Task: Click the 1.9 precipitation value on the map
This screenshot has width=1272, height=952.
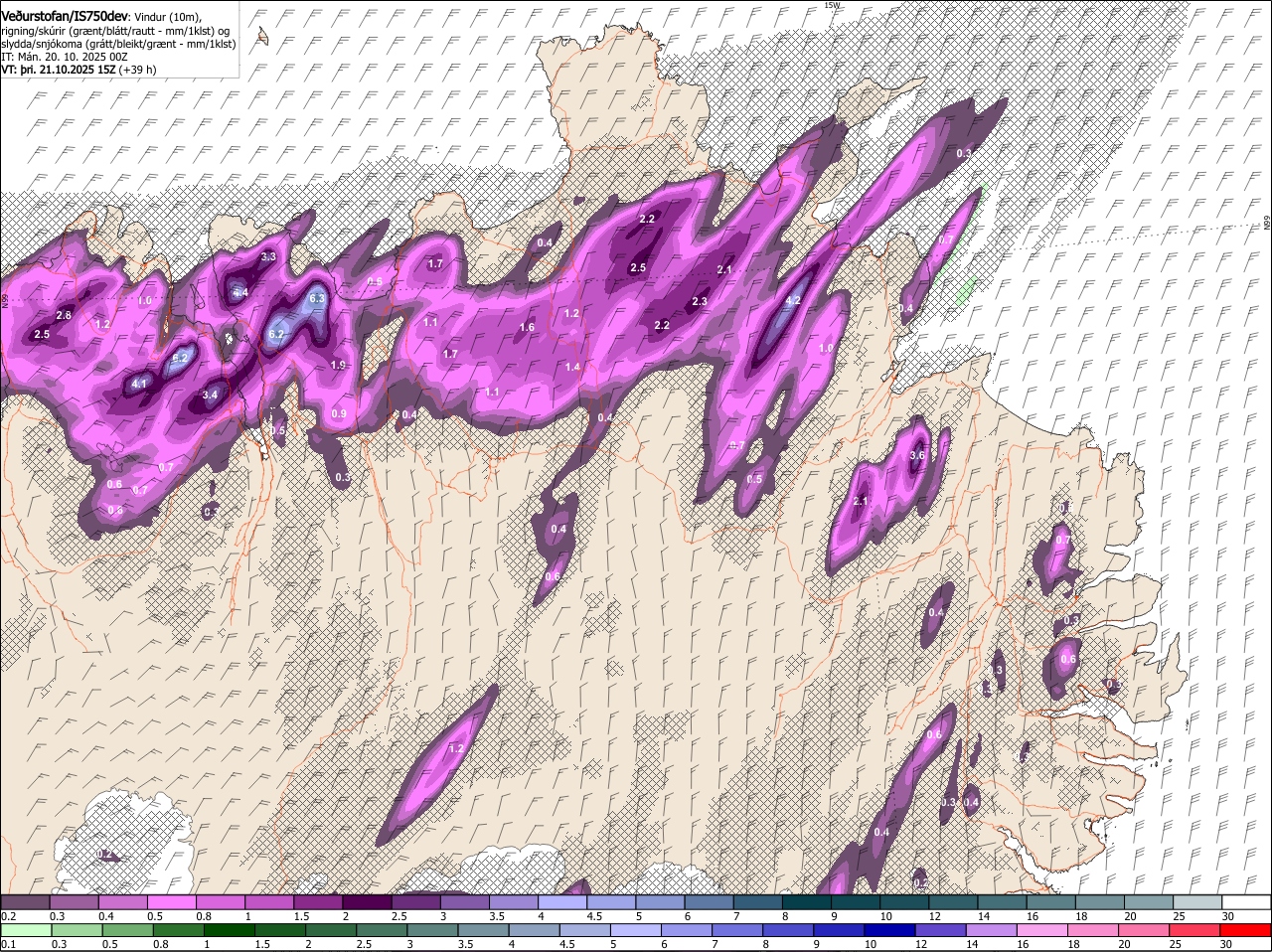Action: coord(338,365)
